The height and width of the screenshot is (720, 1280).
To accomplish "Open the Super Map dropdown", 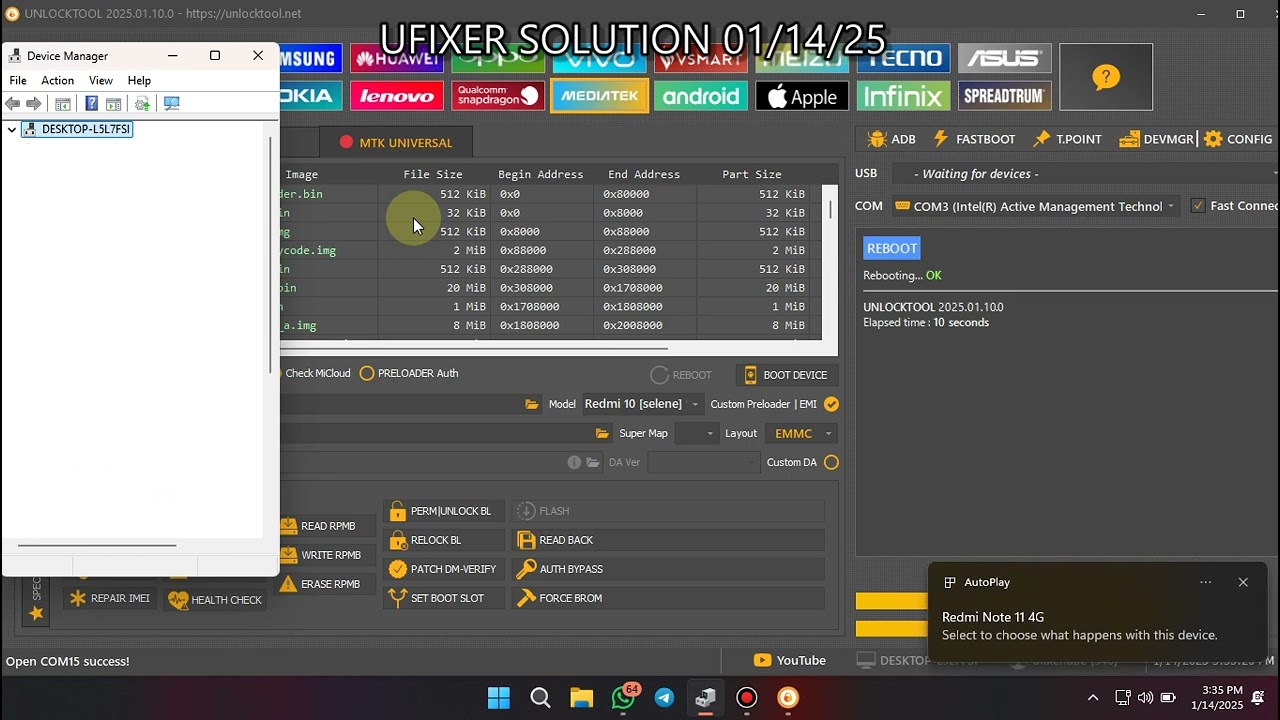I will pyautogui.click(x=697, y=433).
